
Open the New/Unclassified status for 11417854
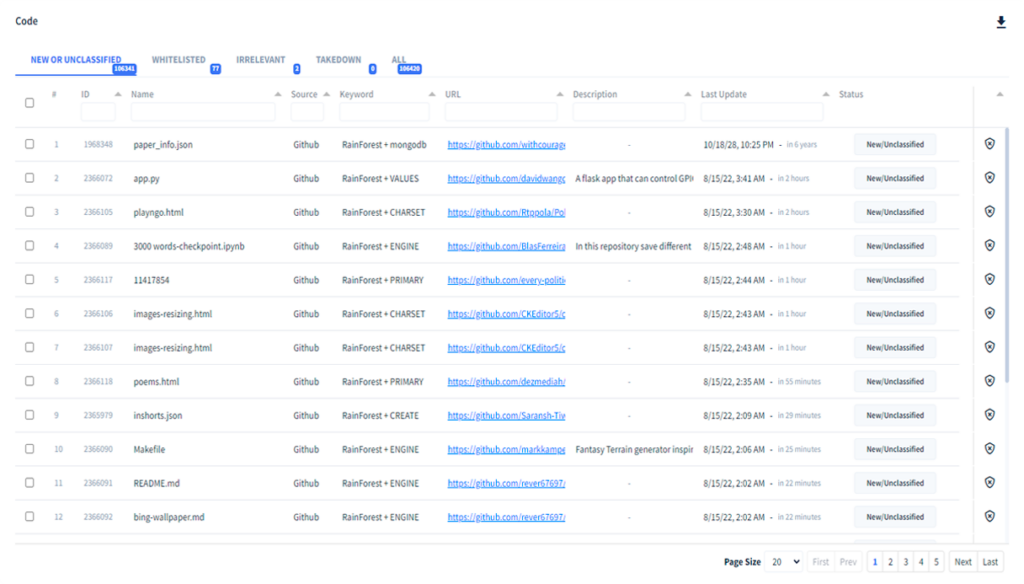[x=894, y=280]
